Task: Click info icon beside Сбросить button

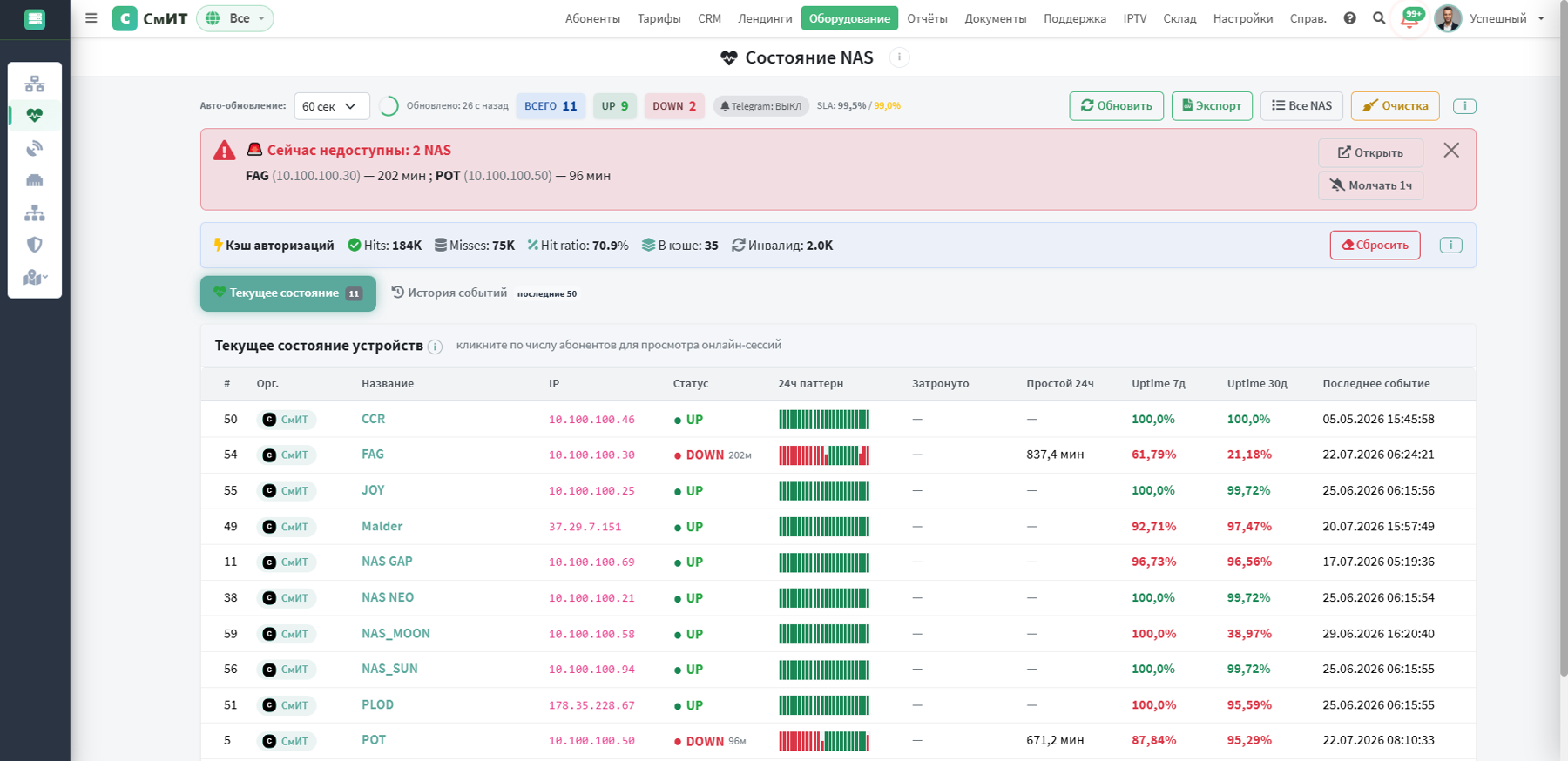Action: [x=1450, y=246]
